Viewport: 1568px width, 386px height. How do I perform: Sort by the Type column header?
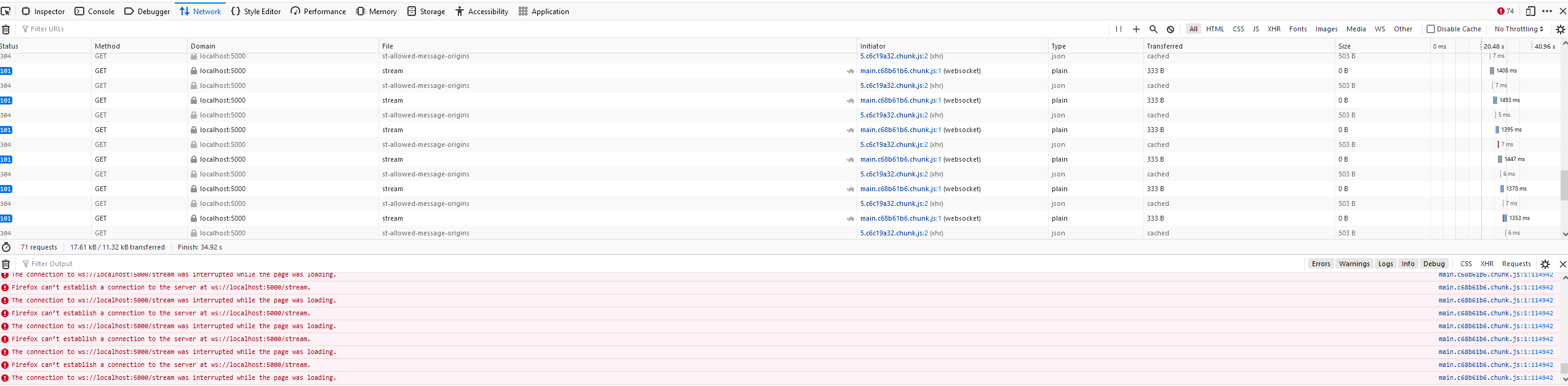[x=1095, y=46]
